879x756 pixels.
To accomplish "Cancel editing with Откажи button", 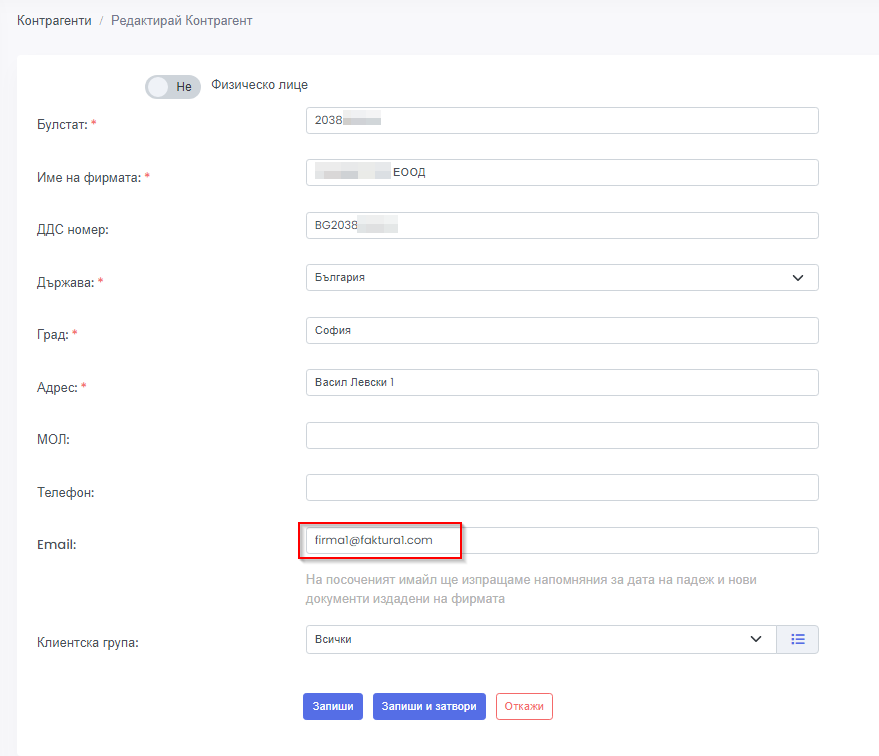I will [x=524, y=706].
